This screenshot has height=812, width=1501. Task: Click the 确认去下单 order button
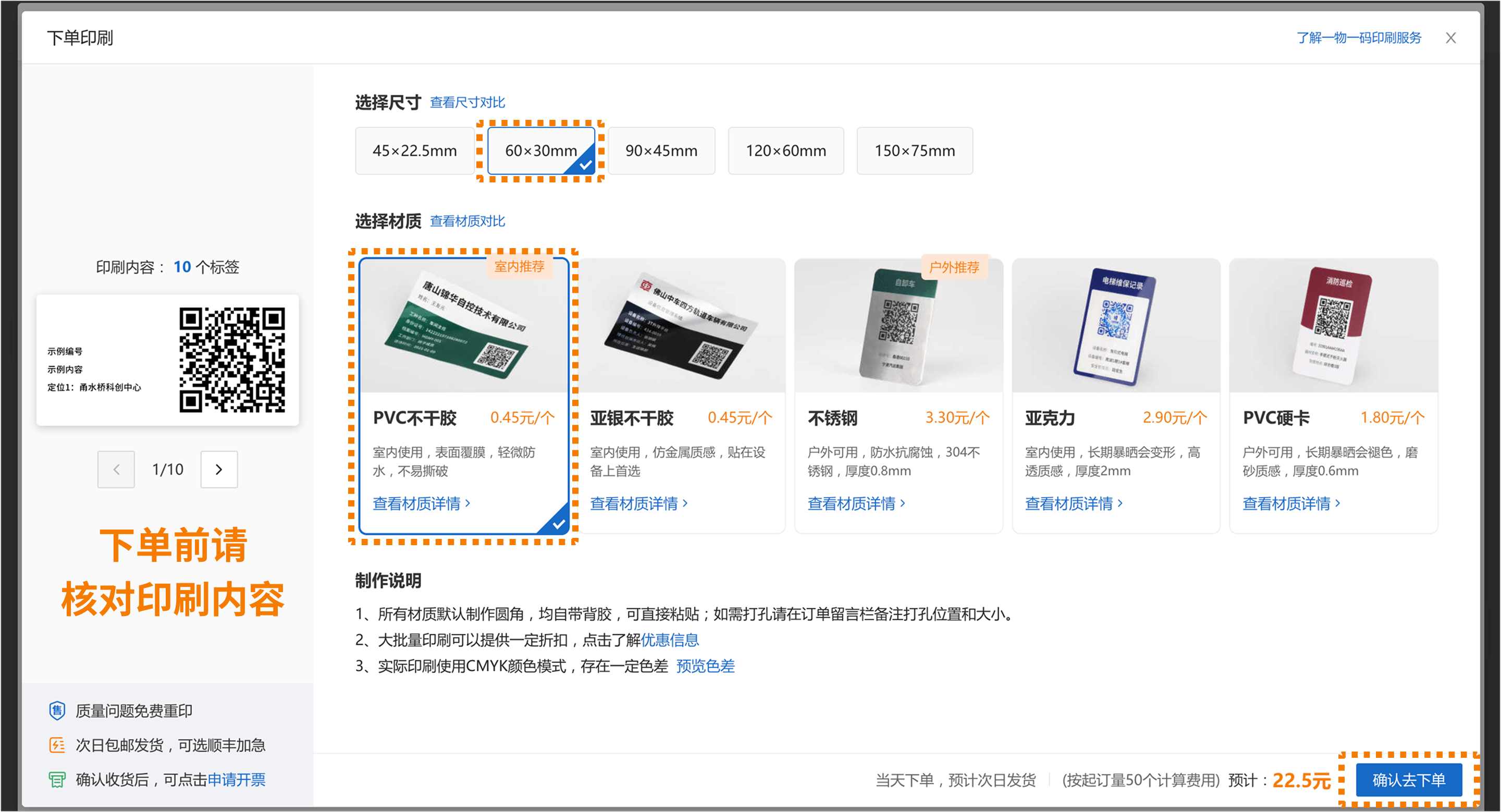tap(1408, 781)
